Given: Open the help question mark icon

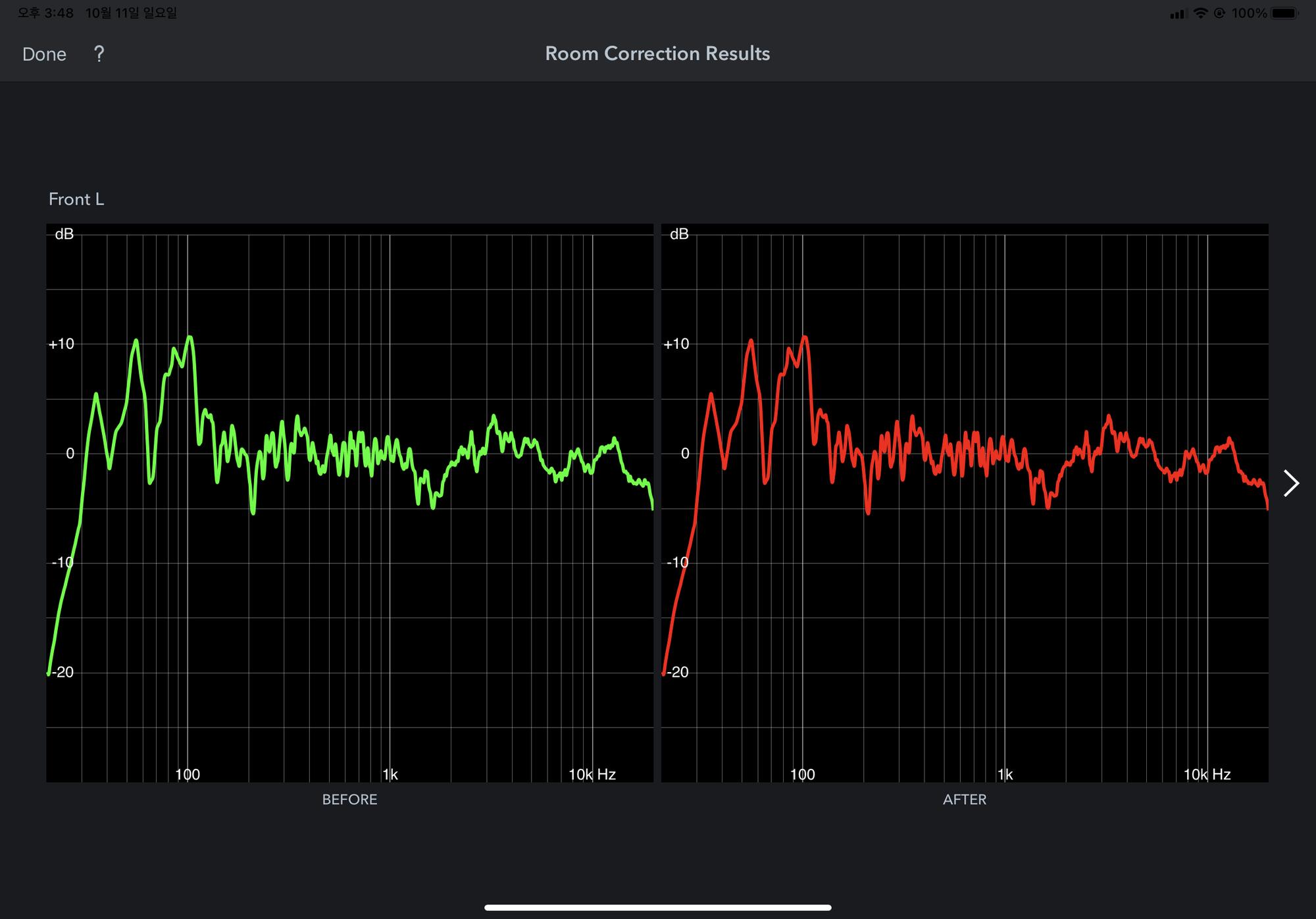Looking at the screenshot, I should click(99, 54).
